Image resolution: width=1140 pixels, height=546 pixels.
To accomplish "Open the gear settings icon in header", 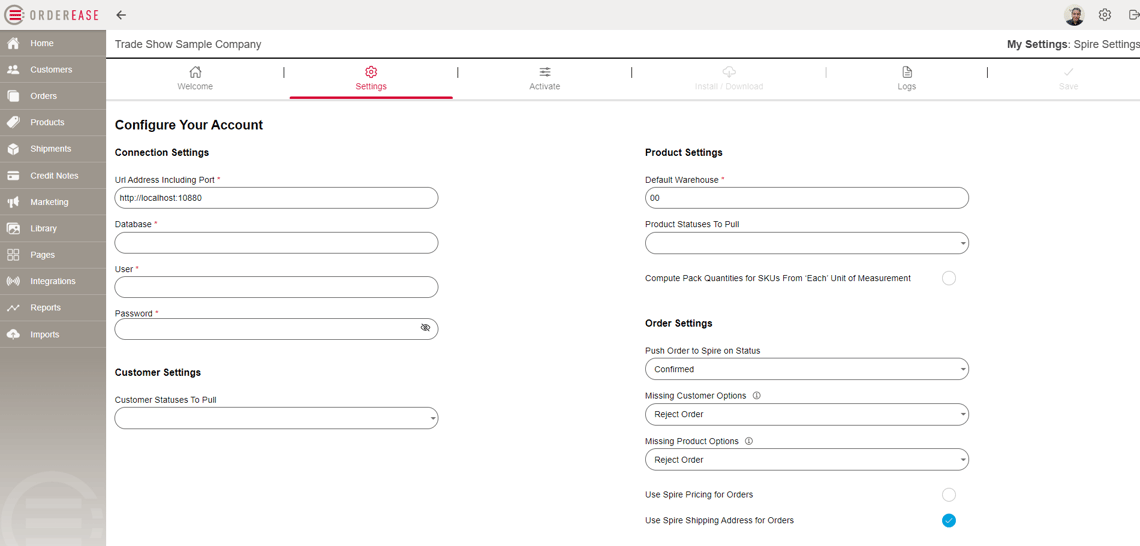I will pyautogui.click(x=1104, y=15).
